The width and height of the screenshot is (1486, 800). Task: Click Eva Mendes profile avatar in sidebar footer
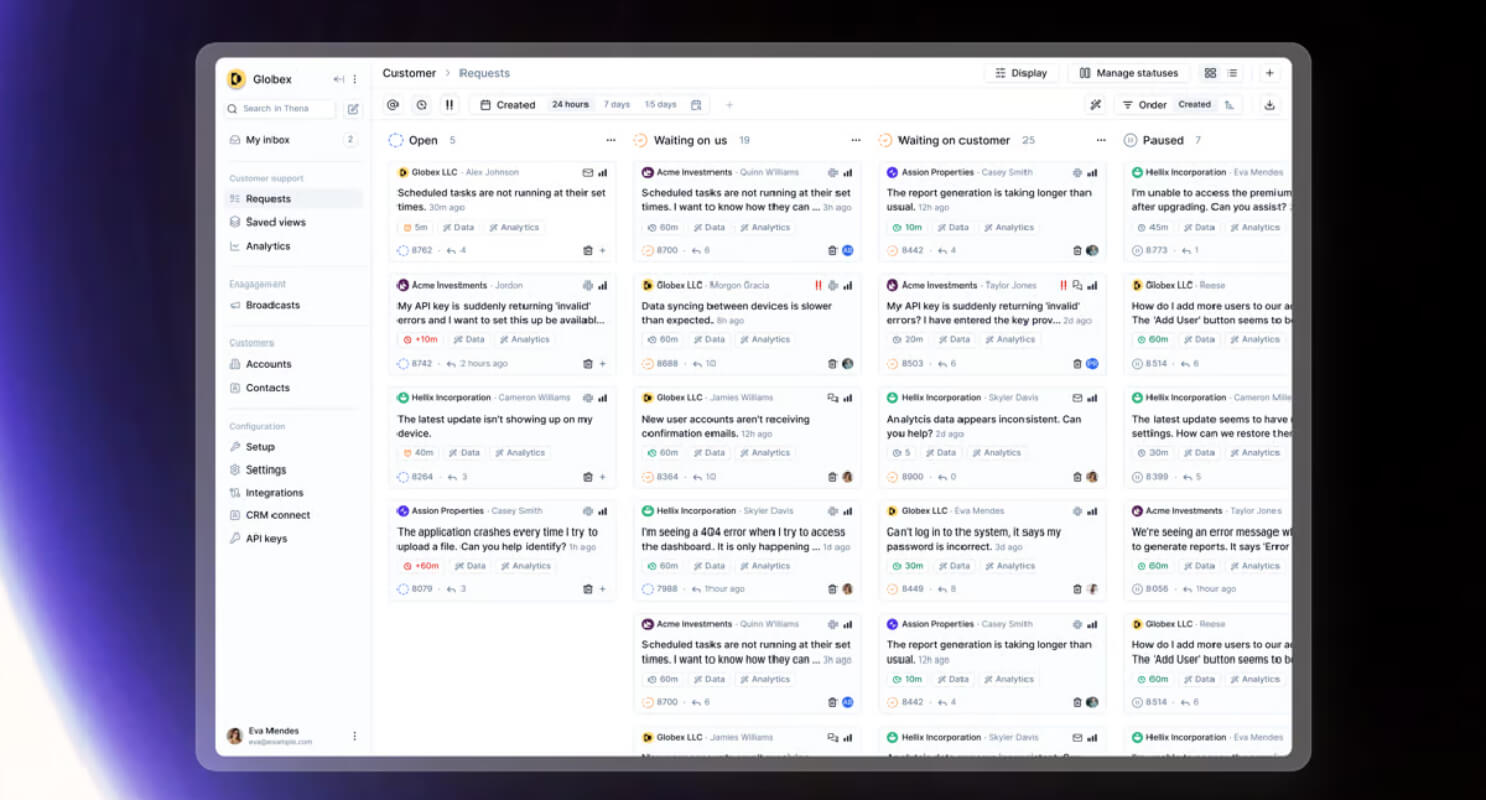(x=235, y=736)
